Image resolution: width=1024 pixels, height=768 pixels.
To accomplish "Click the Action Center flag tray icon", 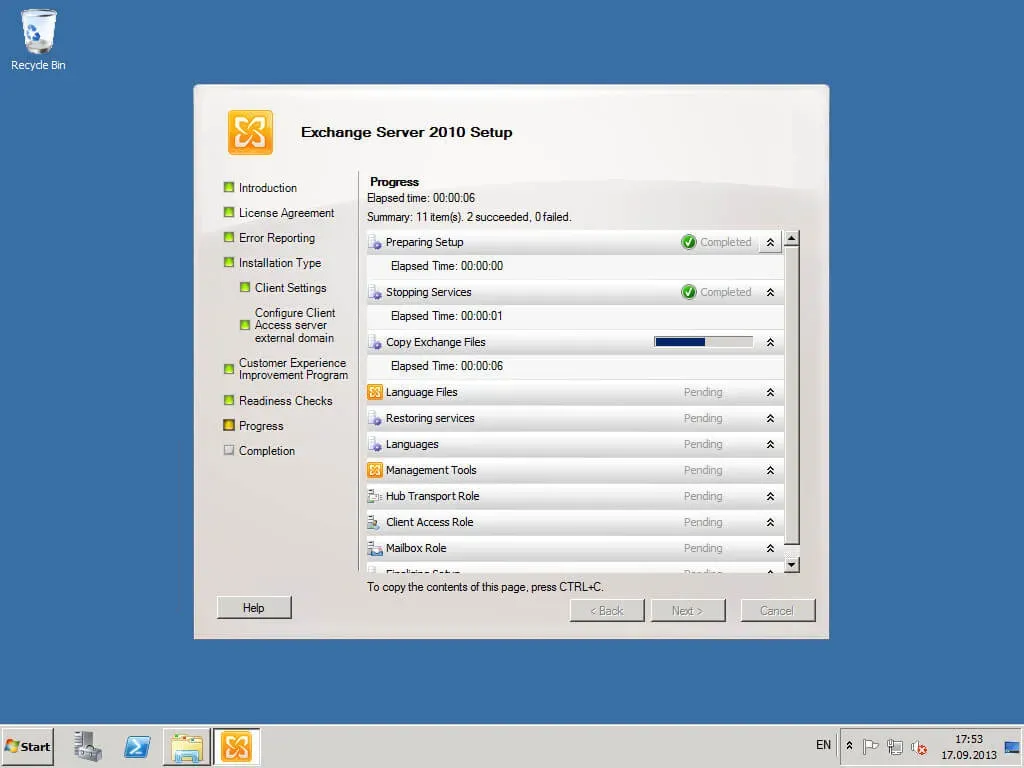I will click(x=870, y=746).
